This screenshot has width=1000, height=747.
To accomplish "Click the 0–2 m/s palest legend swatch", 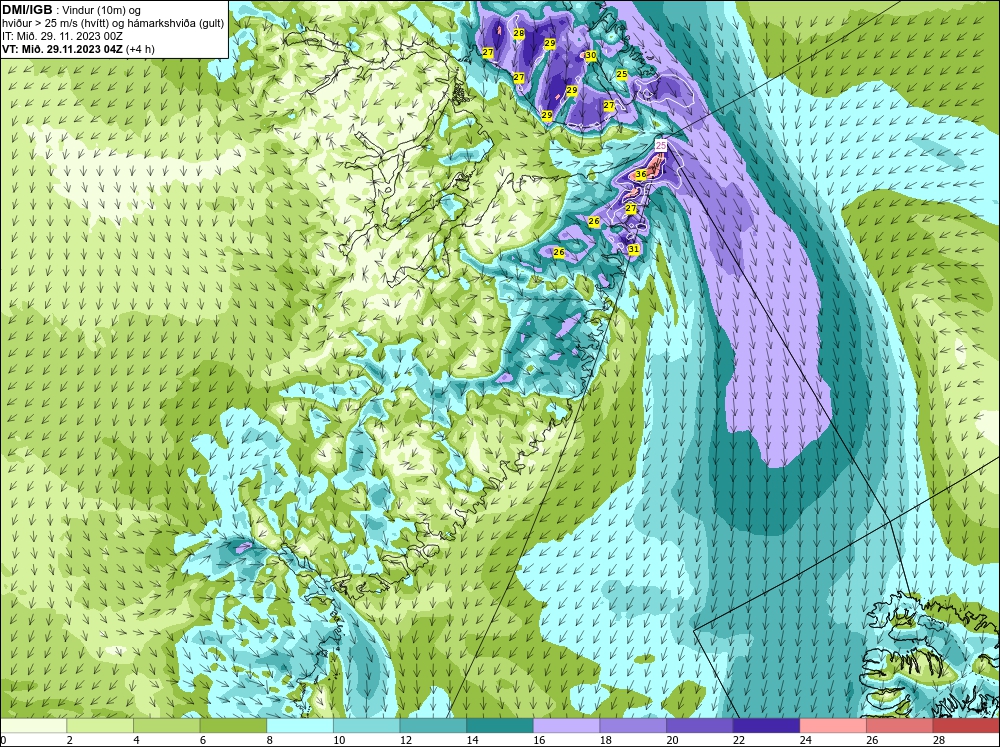I will point(33,725).
